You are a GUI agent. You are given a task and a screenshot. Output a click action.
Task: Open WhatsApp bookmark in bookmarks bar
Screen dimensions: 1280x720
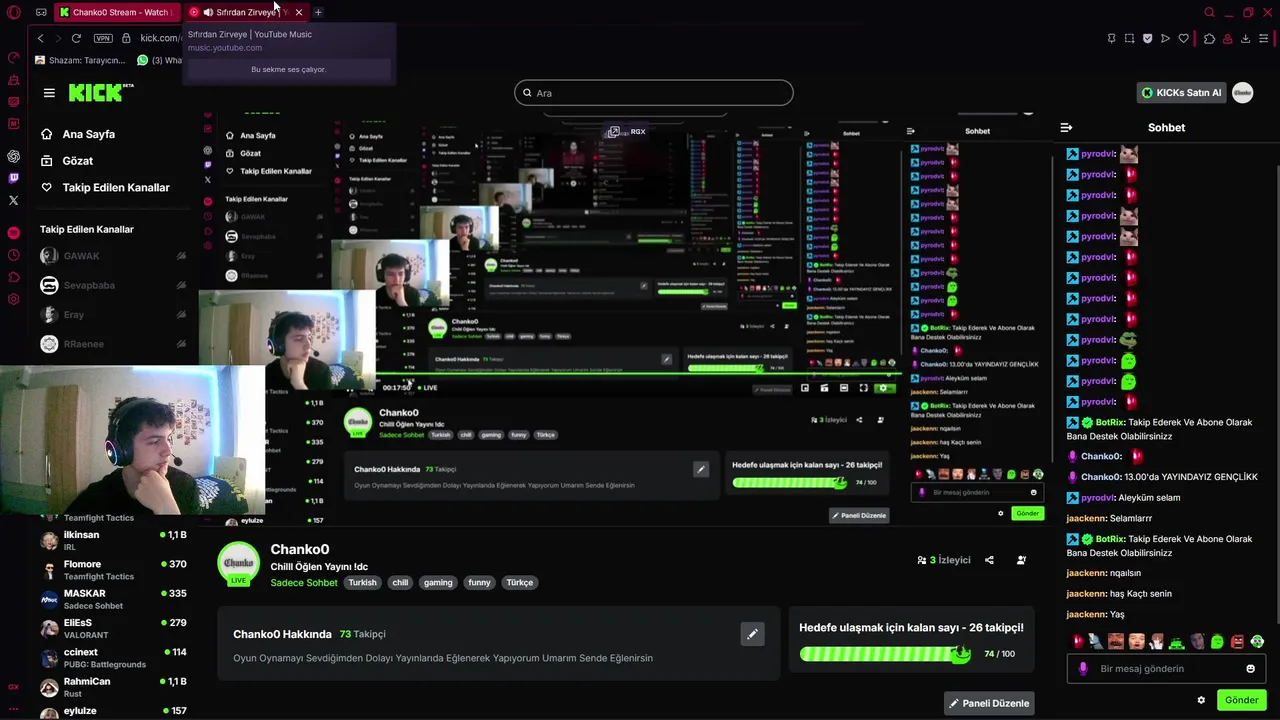point(160,60)
